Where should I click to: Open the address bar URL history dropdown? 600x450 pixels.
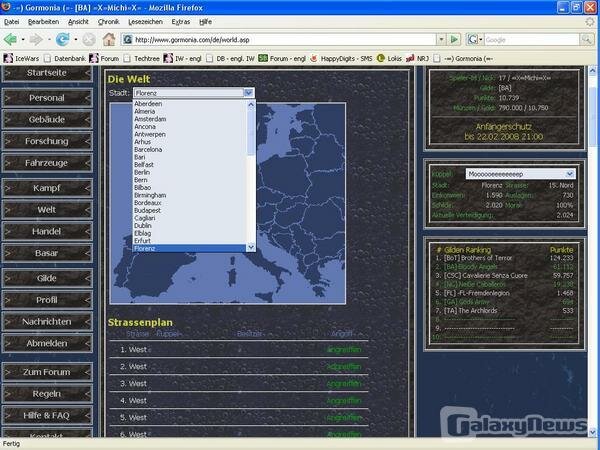point(442,40)
